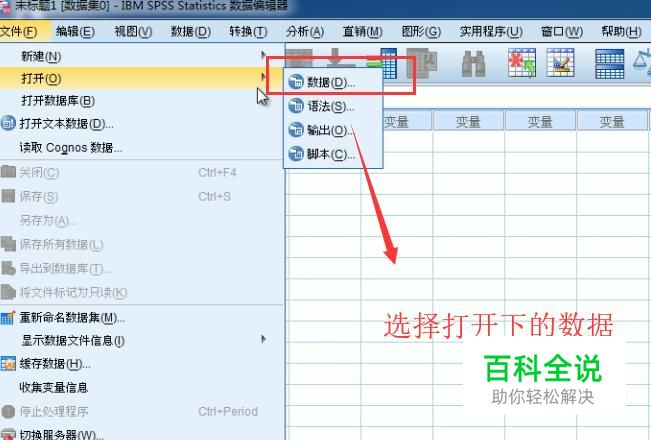This screenshot has width=651, height=440.
Task: Click the Split File toolbar icon
Action: click(609, 64)
